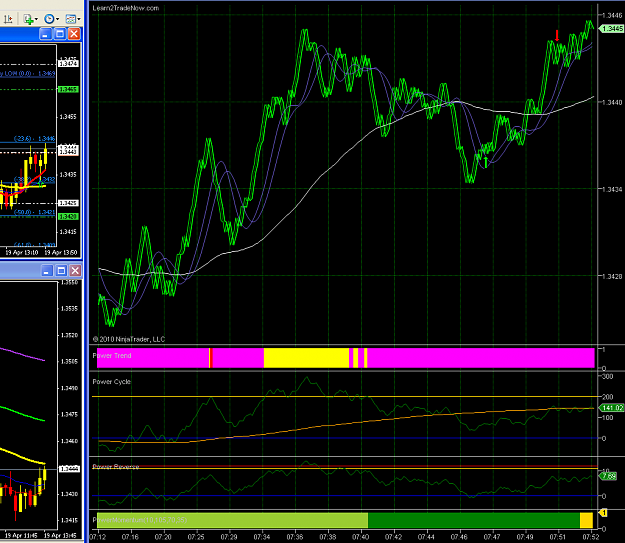Click the 7.68 Power Reverse value tag
Screen dimensions: 625x543
tap(608, 476)
